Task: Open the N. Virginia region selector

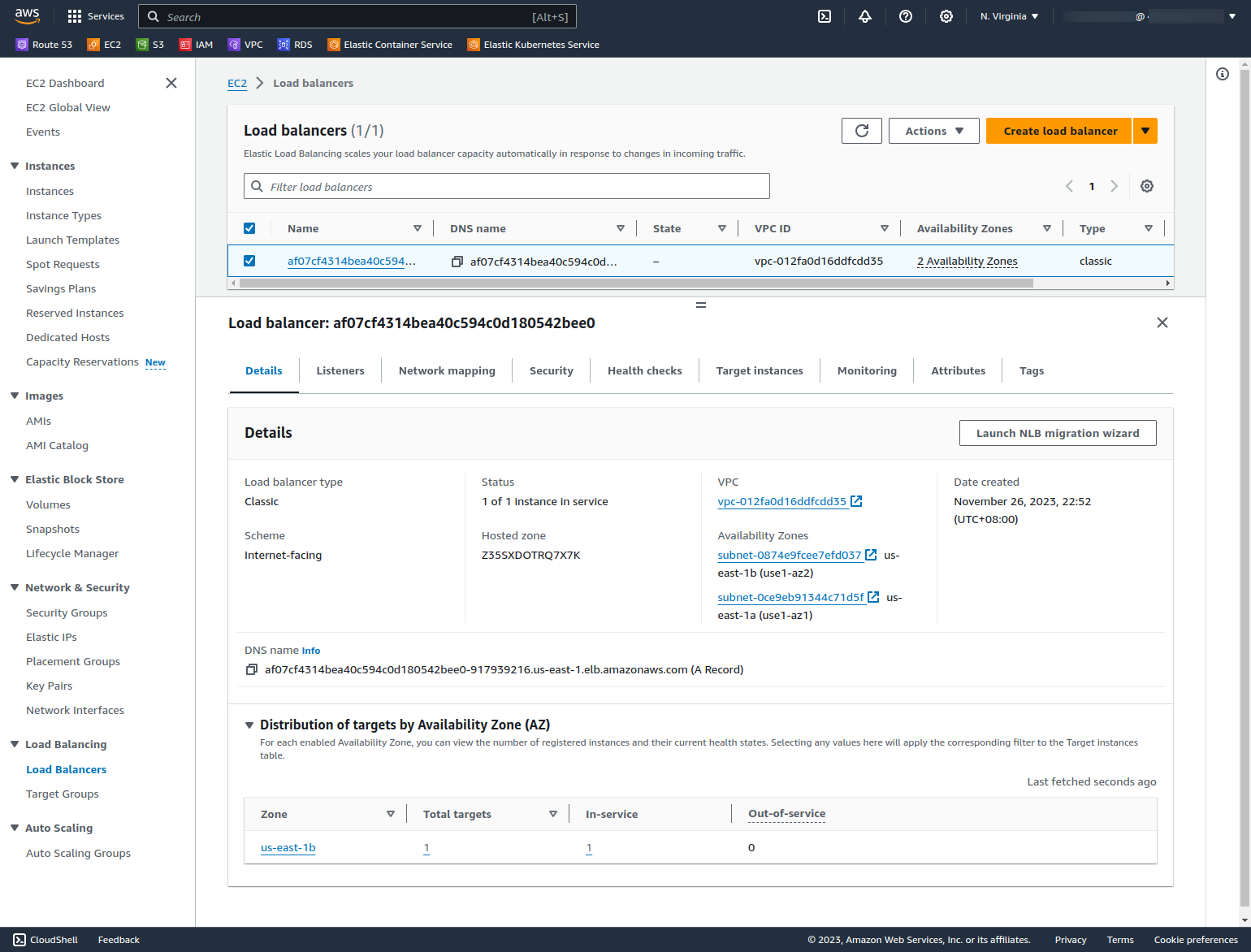Action: (x=1009, y=16)
